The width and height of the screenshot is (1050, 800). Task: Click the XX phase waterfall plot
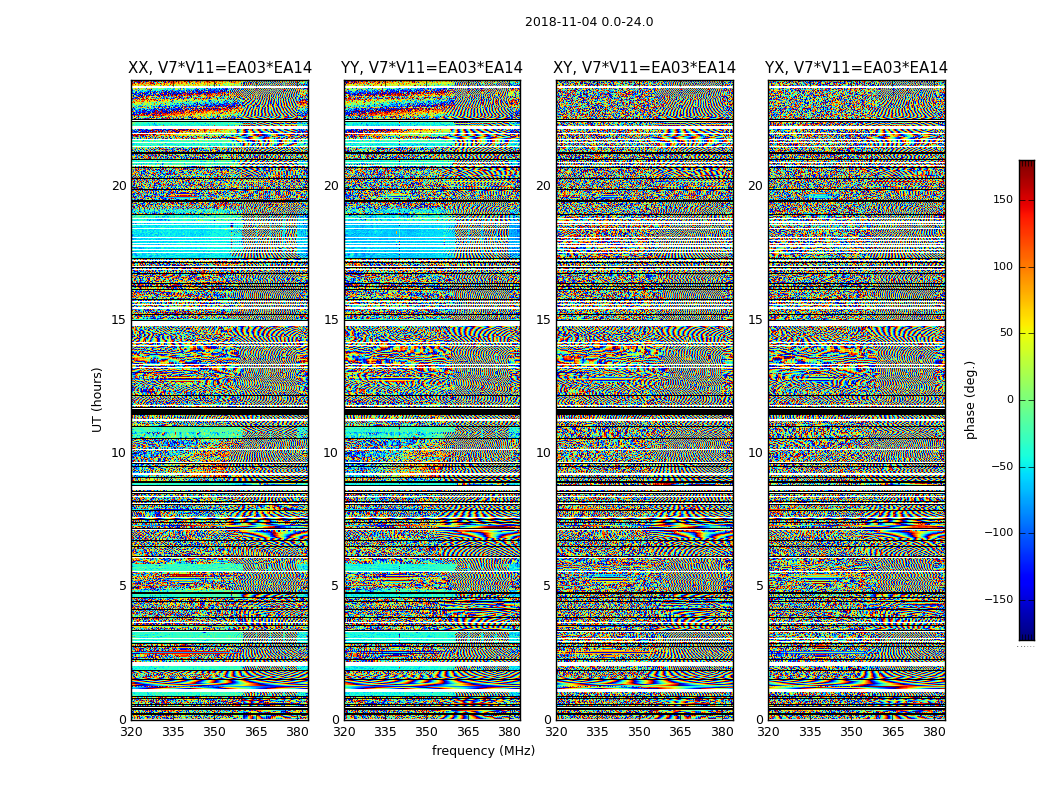[x=220, y=400]
